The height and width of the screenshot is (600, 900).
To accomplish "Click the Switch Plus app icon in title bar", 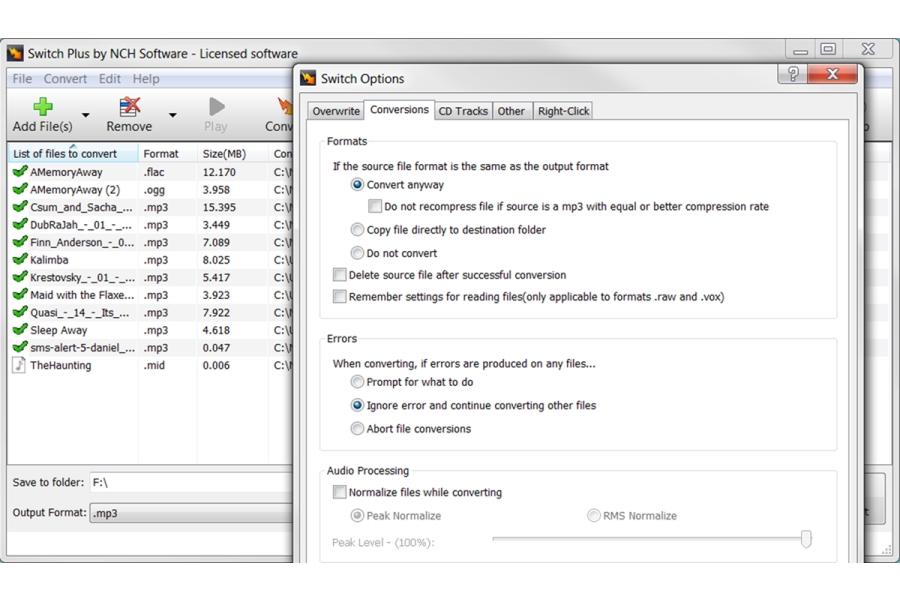I will [x=15, y=53].
